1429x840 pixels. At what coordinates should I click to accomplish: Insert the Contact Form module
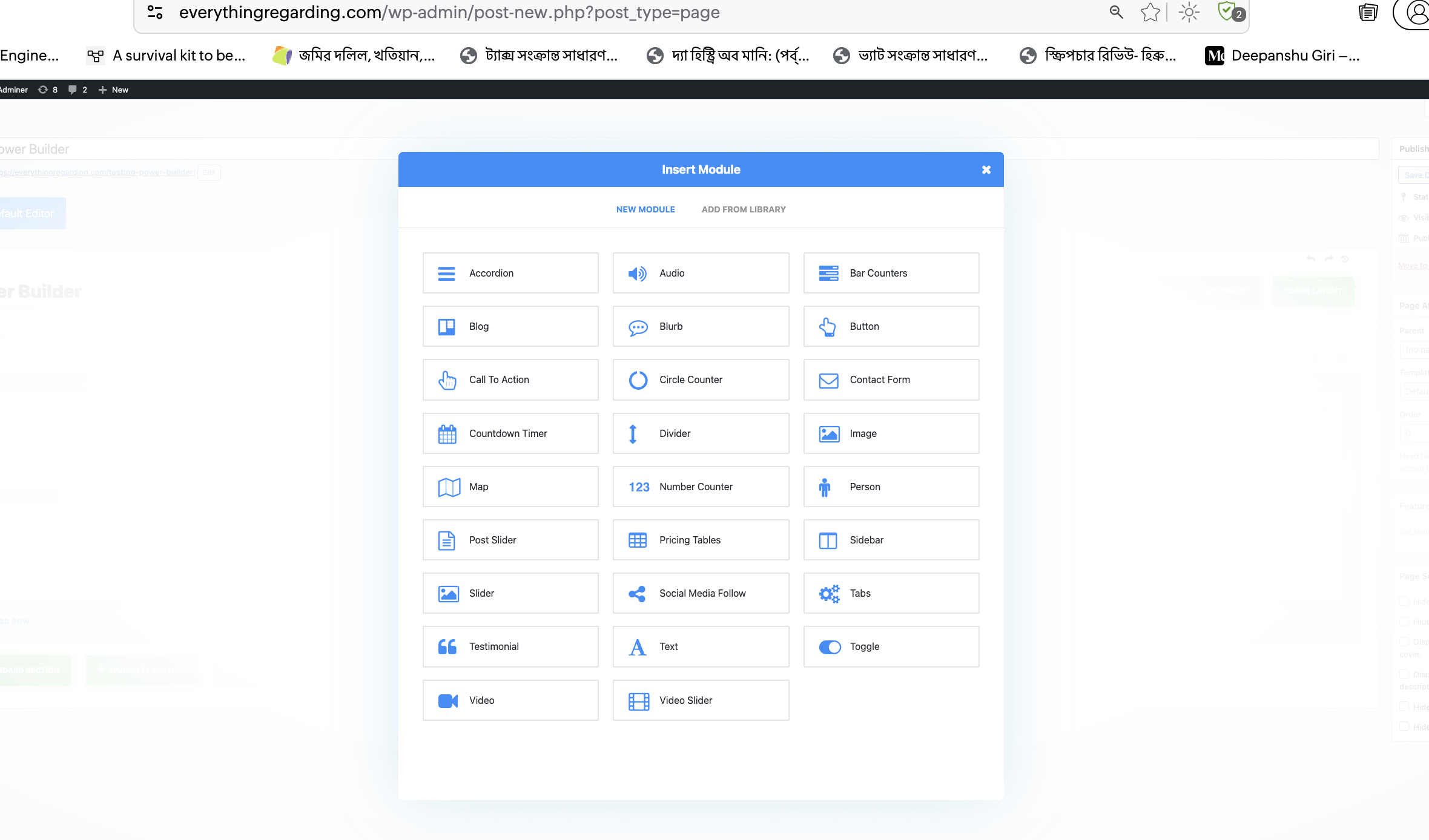click(x=891, y=380)
